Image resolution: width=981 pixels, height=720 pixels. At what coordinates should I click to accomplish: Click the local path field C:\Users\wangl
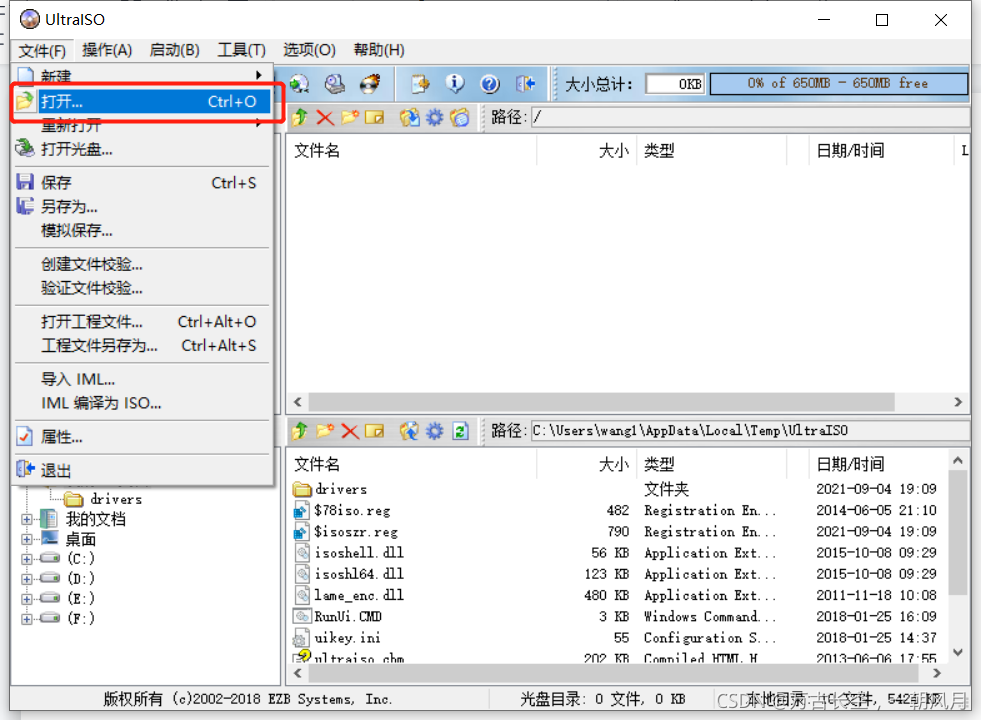point(750,430)
